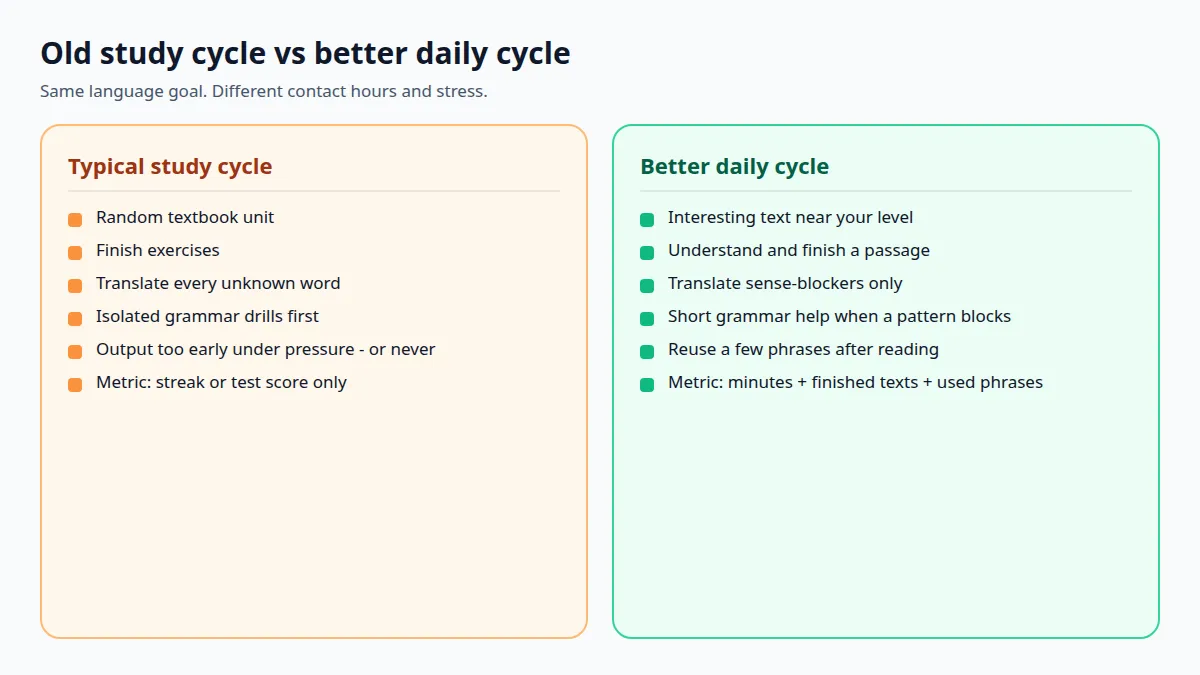
Task: Click the orange bullet before Isolated grammar drills first
Action: tap(75, 319)
